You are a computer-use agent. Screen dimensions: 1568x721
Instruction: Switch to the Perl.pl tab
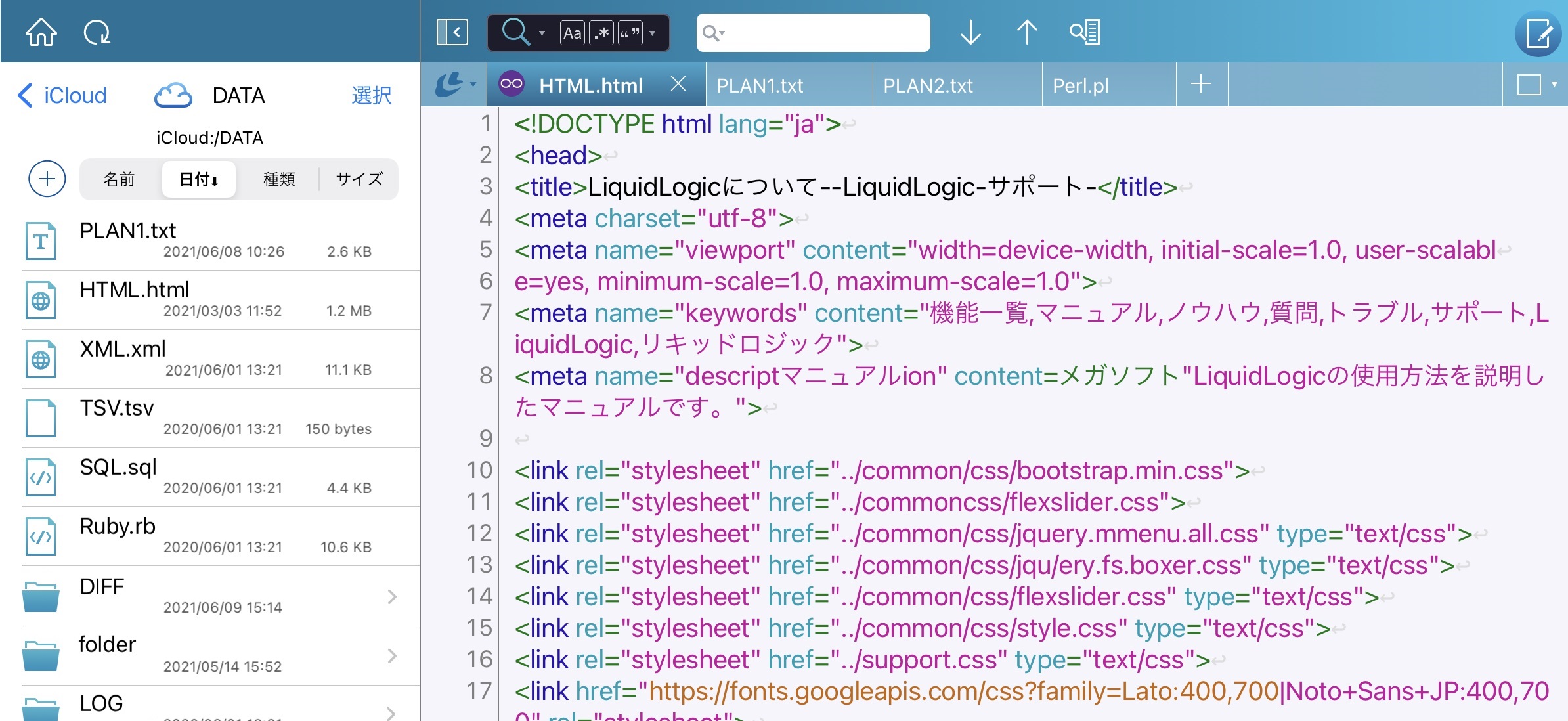tap(1080, 85)
